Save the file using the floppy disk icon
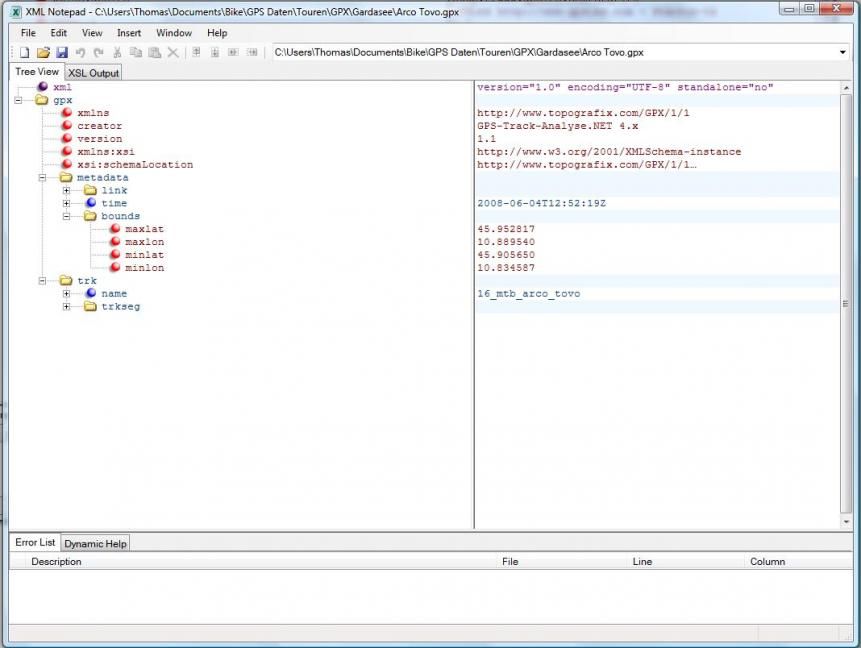Screen dimensions: 861x648 coord(61,52)
